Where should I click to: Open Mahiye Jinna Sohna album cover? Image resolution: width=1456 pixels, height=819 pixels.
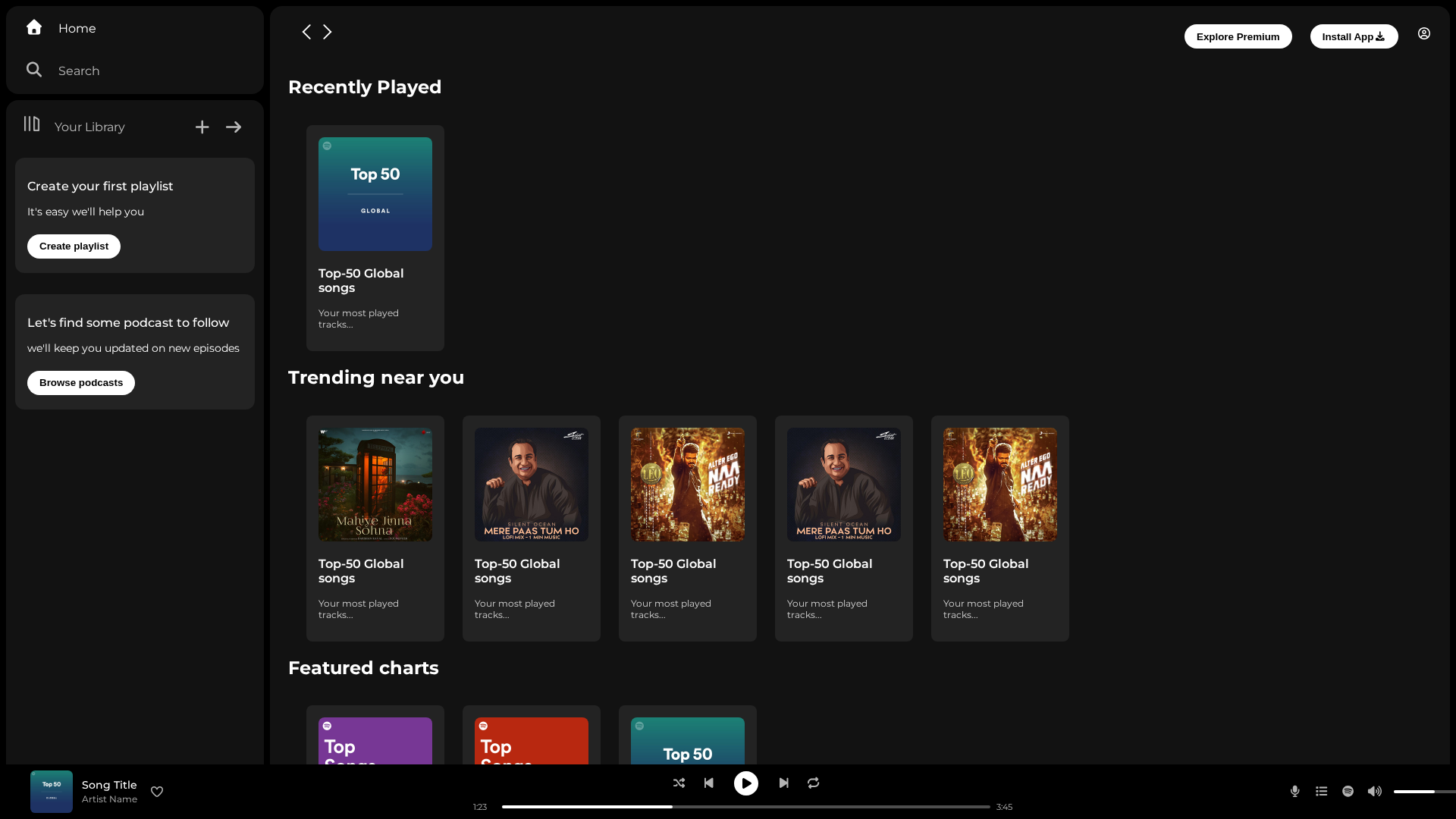click(375, 485)
